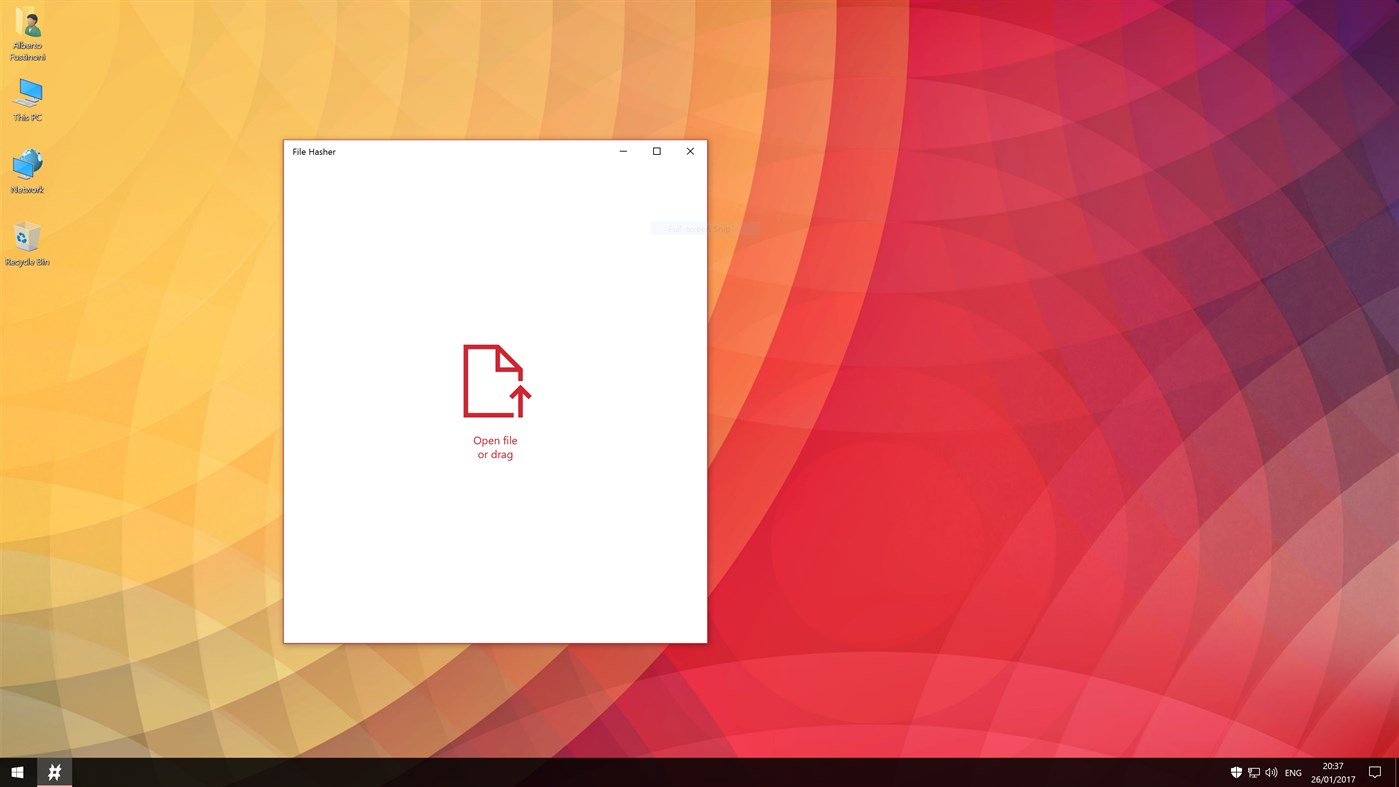The width and height of the screenshot is (1399, 787).
Task: Click the File Hasher title bar label
Action: [313, 151]
